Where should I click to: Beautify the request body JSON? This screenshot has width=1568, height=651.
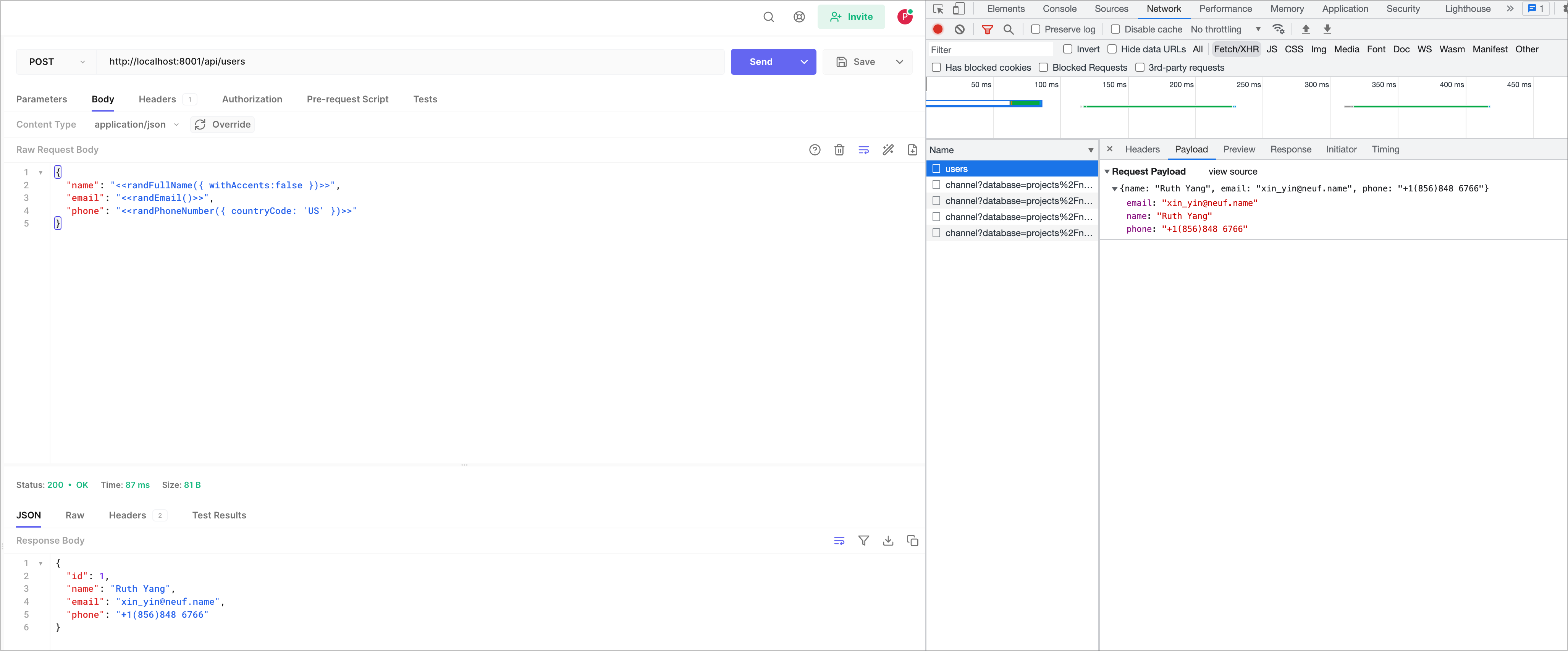(x=864, y=150)
